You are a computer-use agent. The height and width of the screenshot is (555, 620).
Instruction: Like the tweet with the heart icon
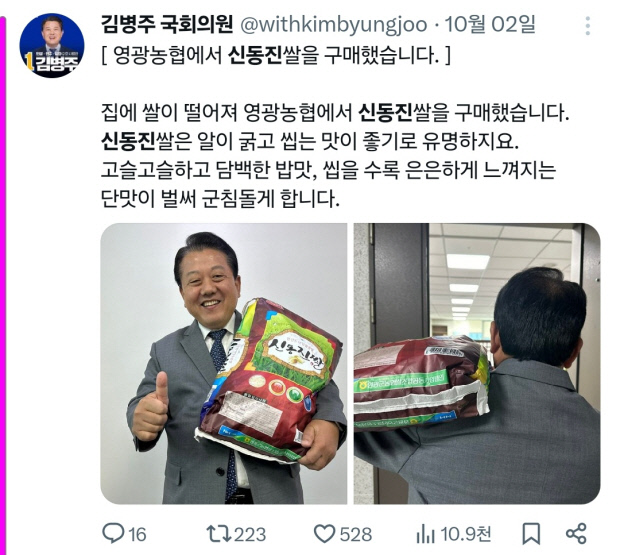(x=325, y=534)
